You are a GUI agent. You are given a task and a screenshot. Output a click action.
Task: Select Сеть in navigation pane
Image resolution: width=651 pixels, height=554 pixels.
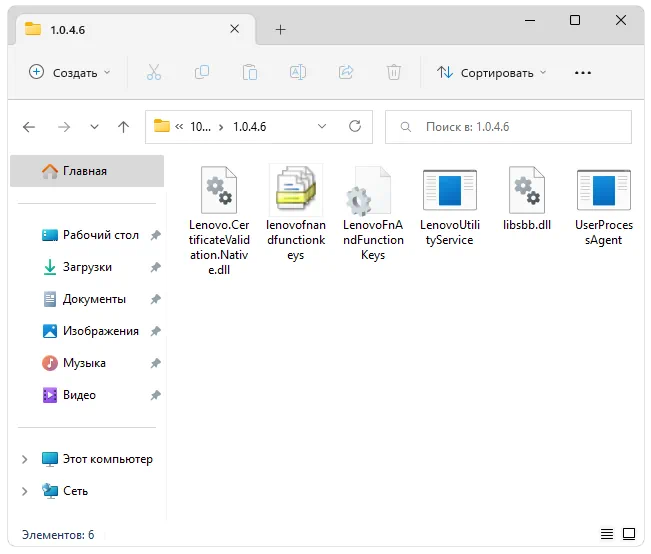coord(65,491)
